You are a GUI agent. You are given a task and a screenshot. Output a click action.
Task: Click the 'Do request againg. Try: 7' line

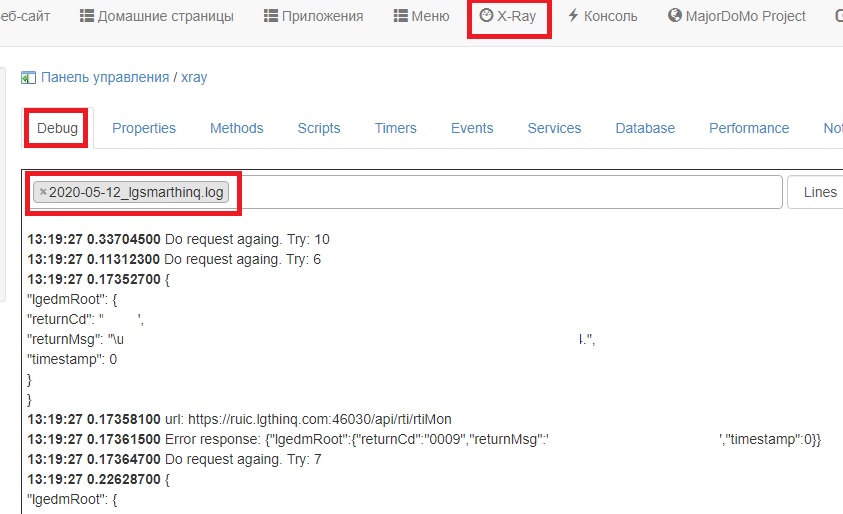click(174, 460)
